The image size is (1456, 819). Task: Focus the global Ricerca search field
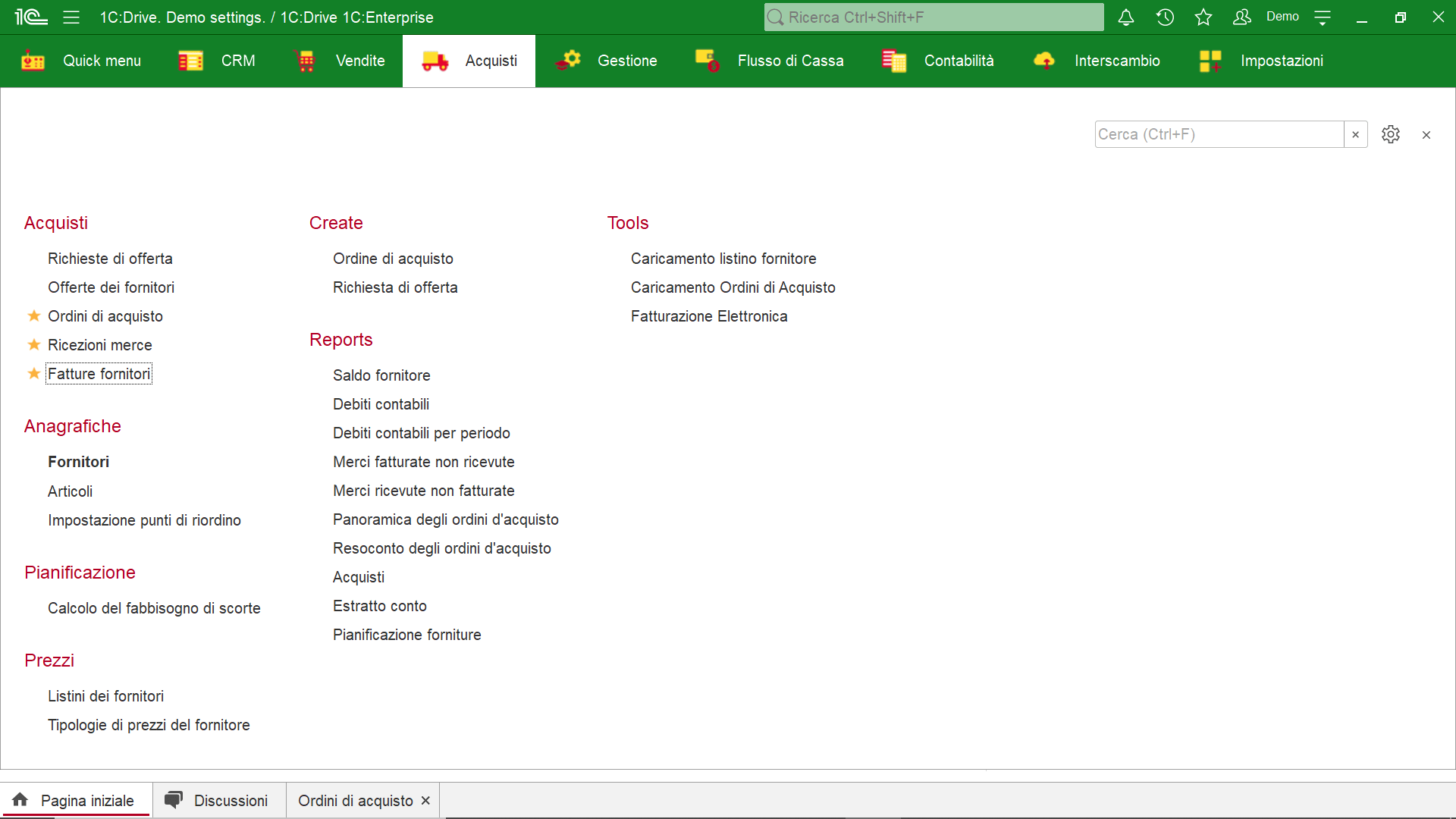pos(934,17)
